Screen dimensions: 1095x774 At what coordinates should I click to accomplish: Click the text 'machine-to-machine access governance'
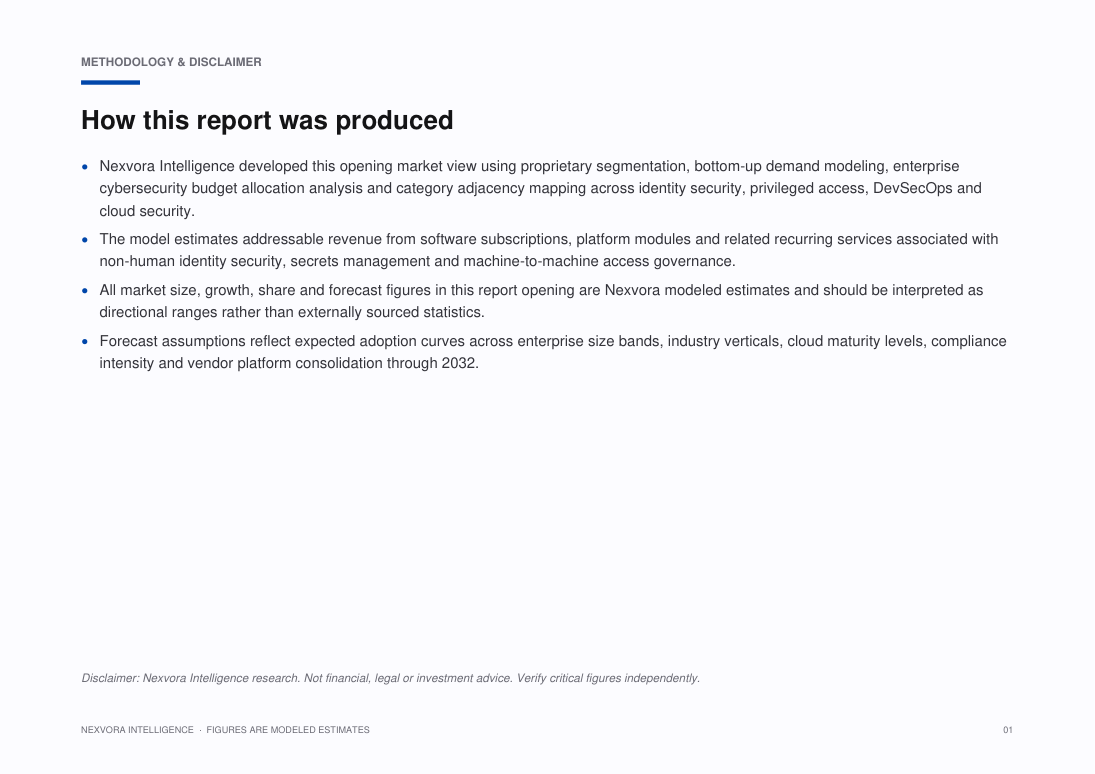[x=598, y=261]
